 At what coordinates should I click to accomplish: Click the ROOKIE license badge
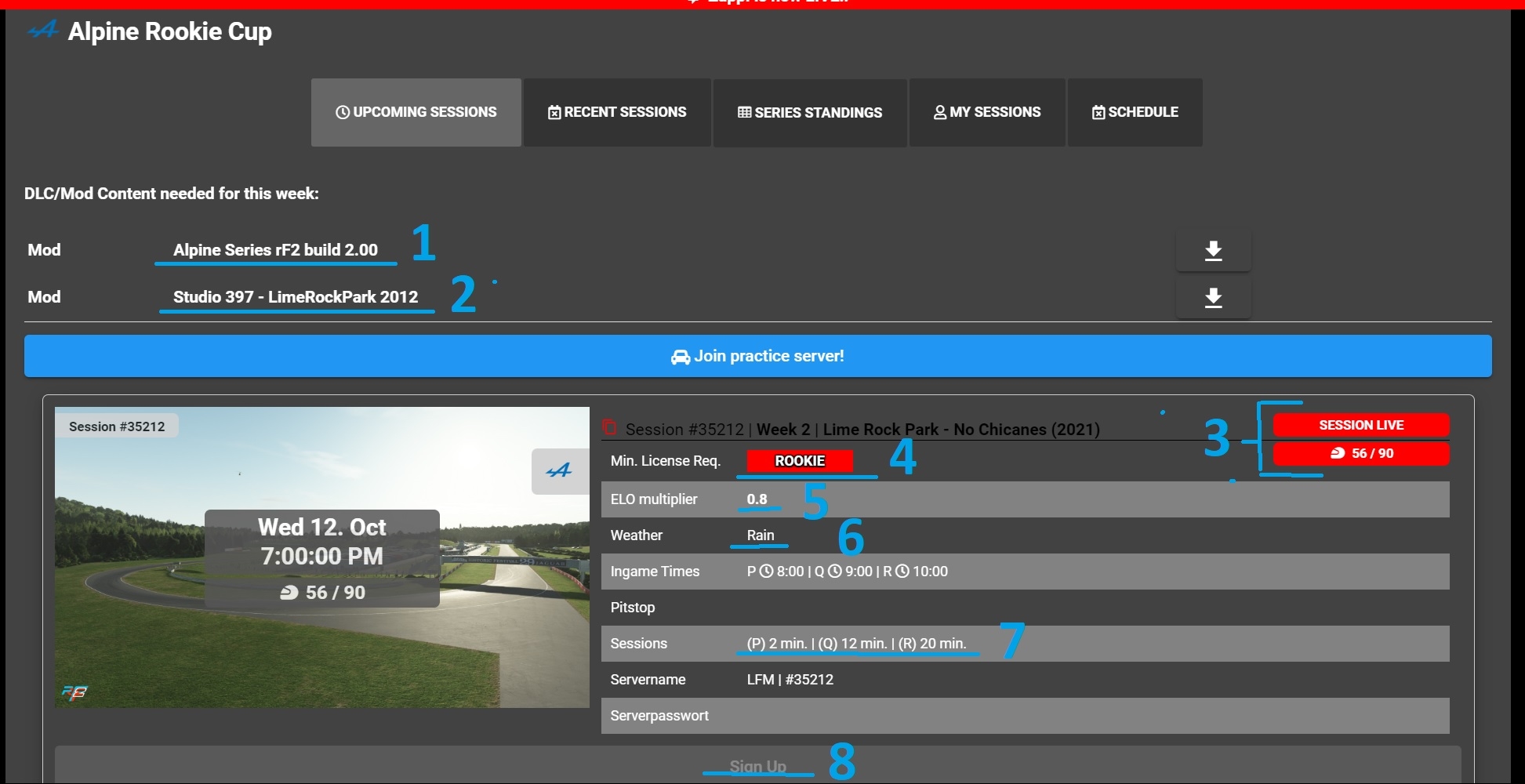799,461
